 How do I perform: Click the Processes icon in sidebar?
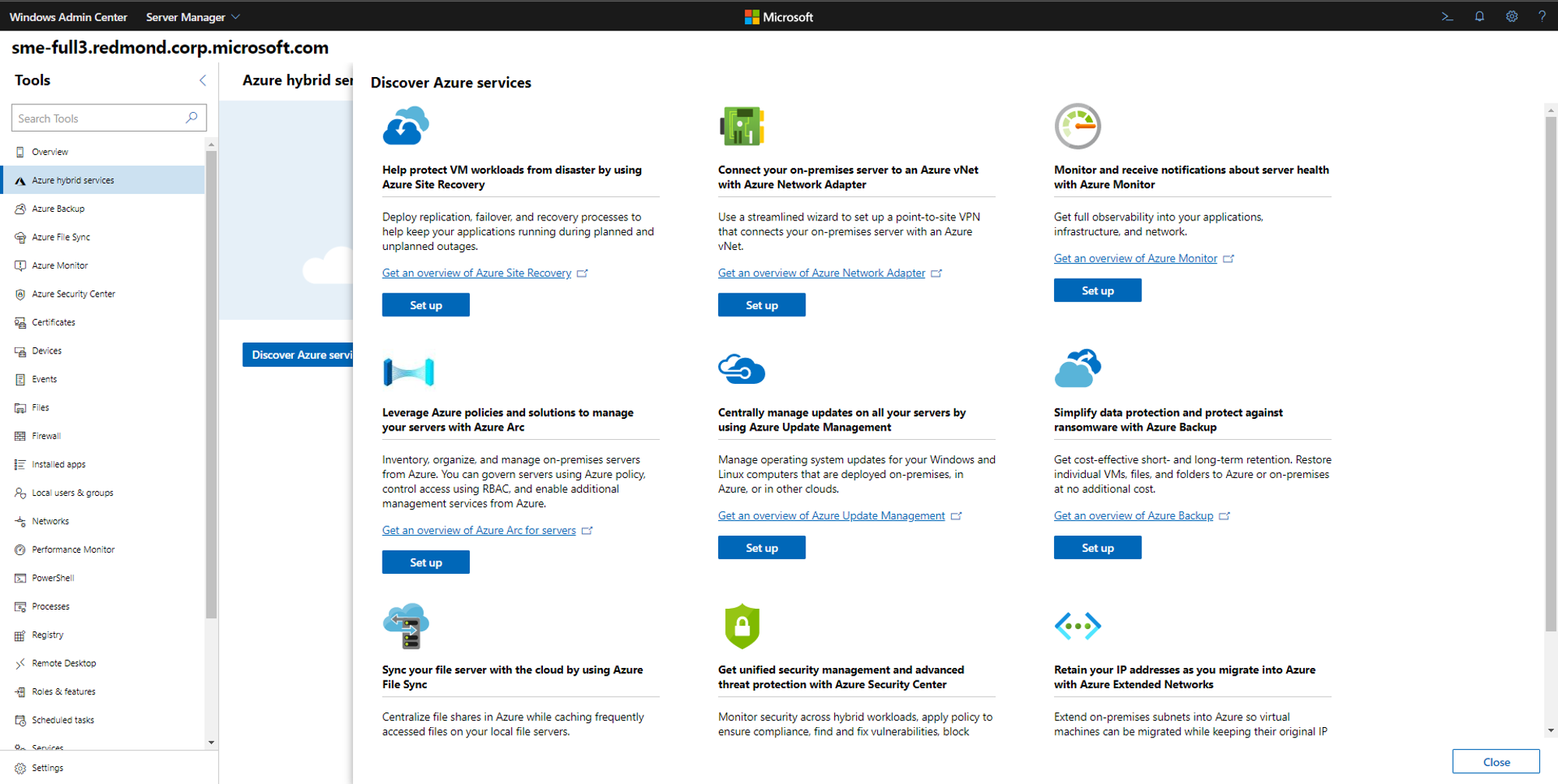20,606
